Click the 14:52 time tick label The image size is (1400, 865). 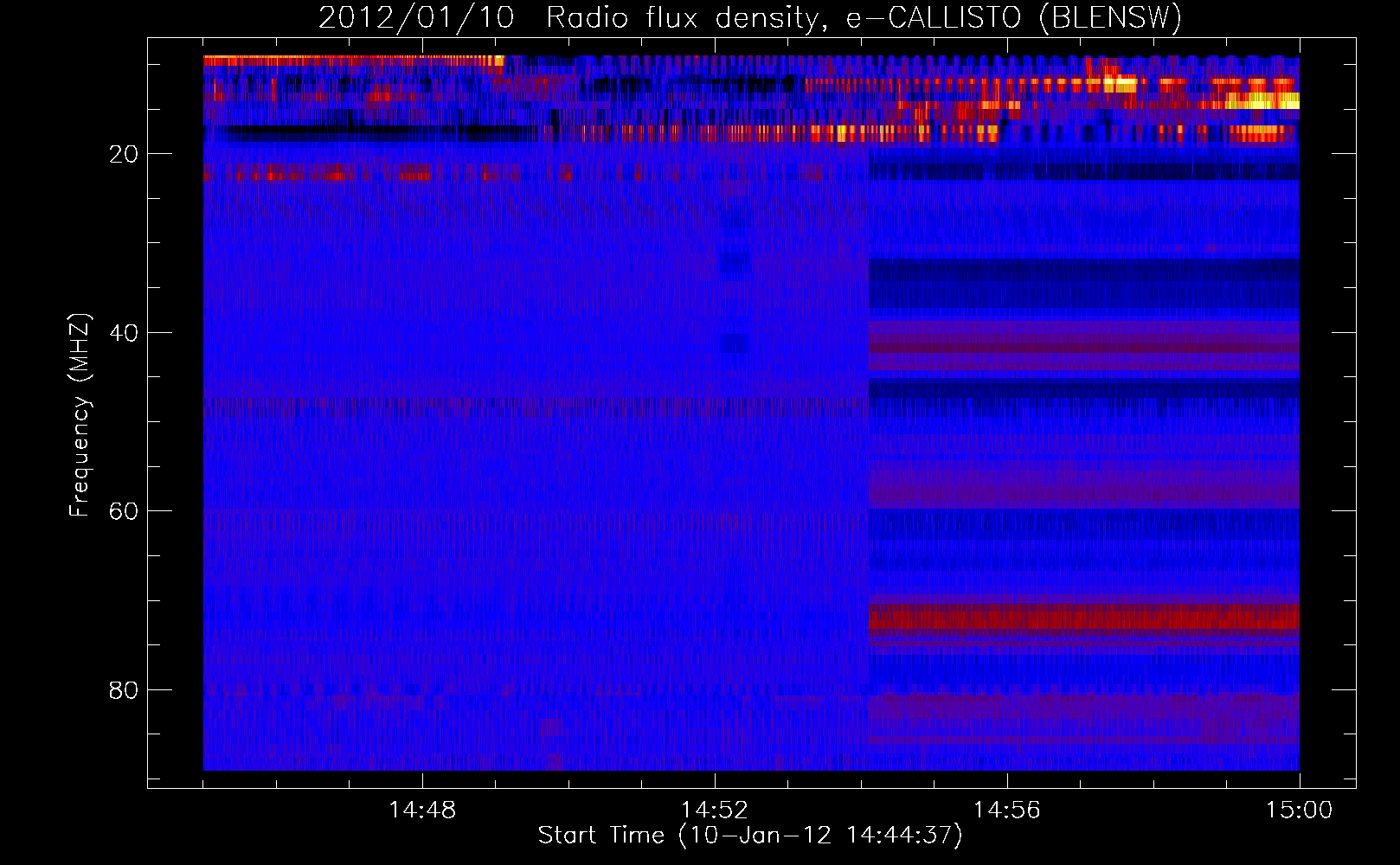714,811
